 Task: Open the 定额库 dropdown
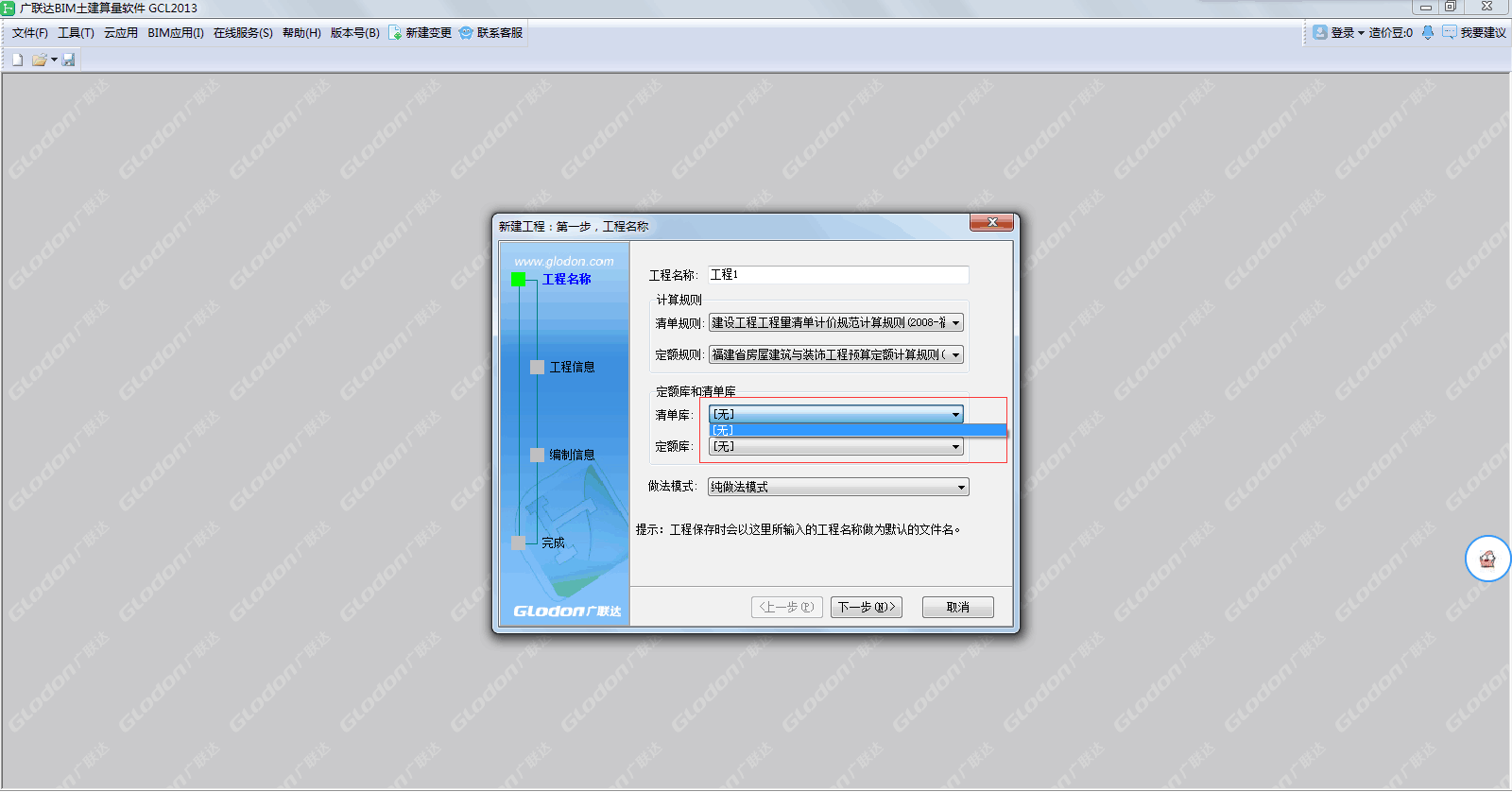836,446
